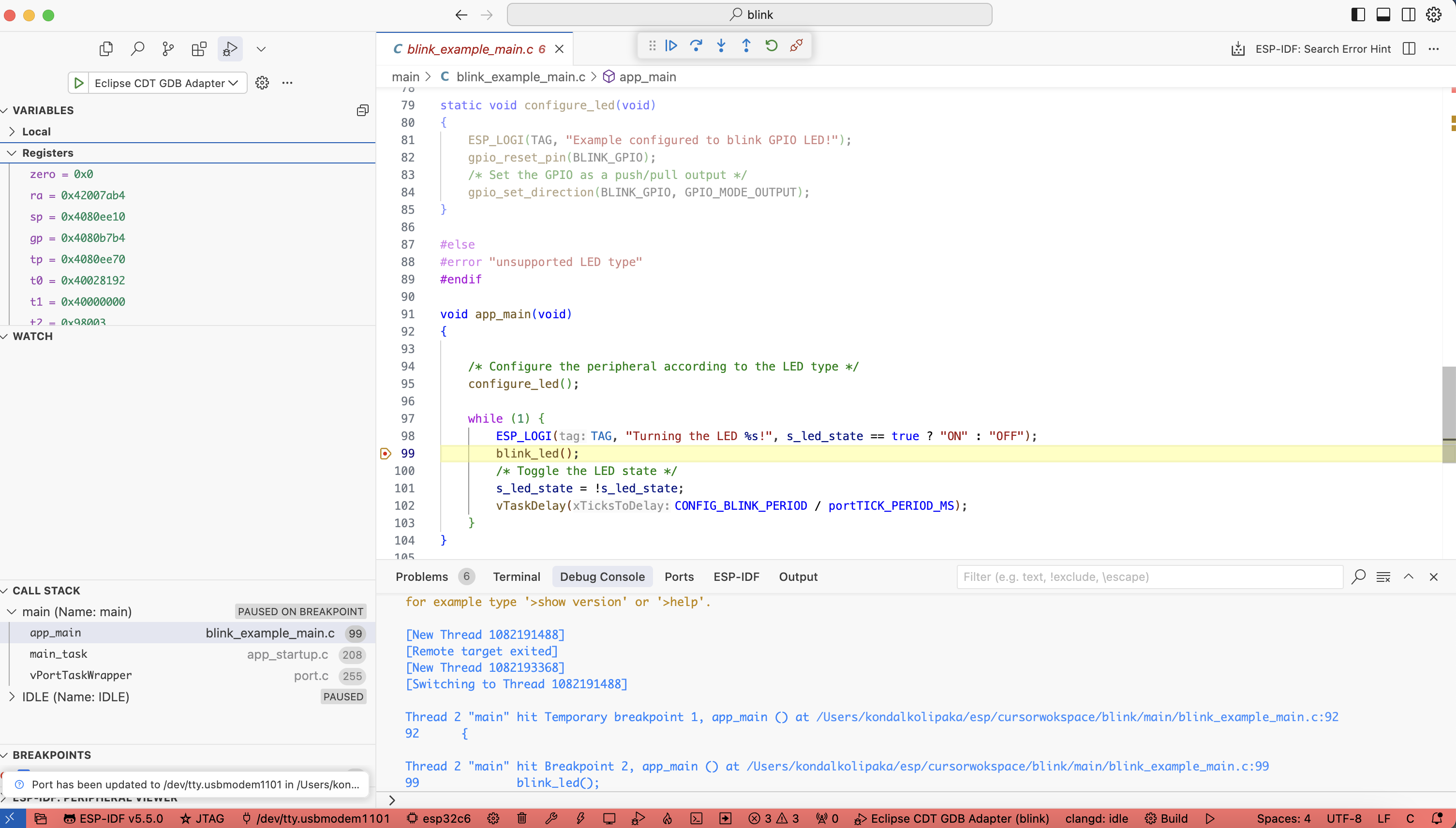The image size is (1456, 828).
Task: Click the Build status bar item
Action: pyautogui.click(x=1166, y=818)
